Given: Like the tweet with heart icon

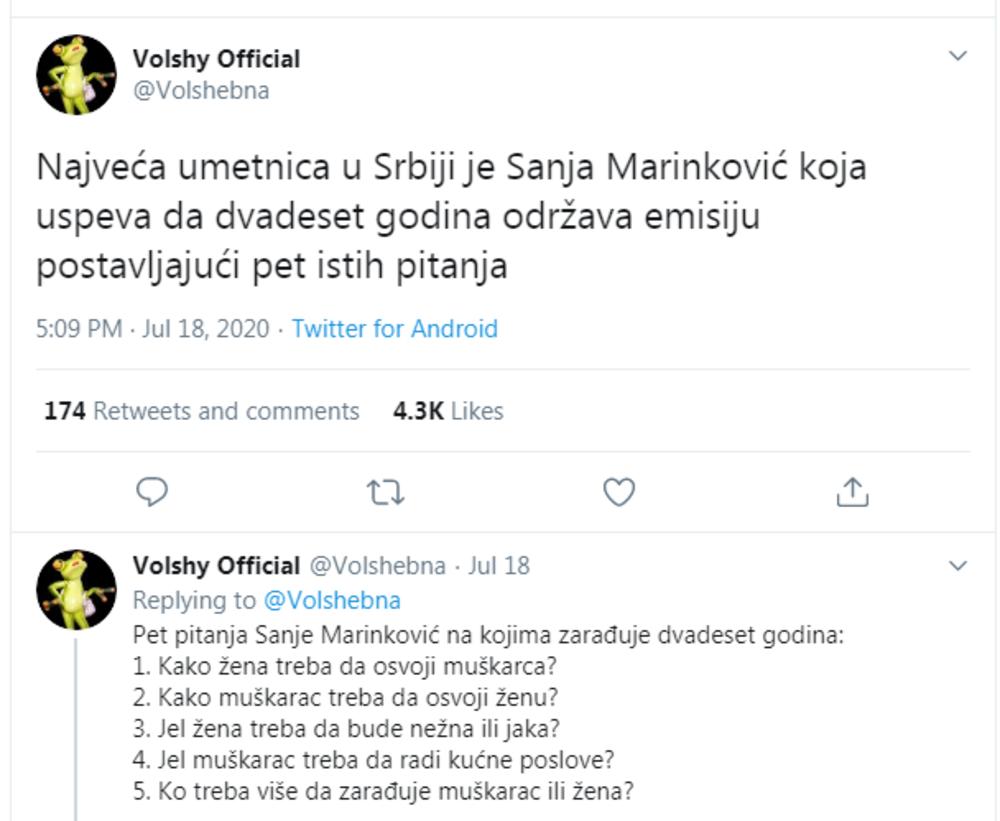Looking at the screenshot, I should point(619,491).
